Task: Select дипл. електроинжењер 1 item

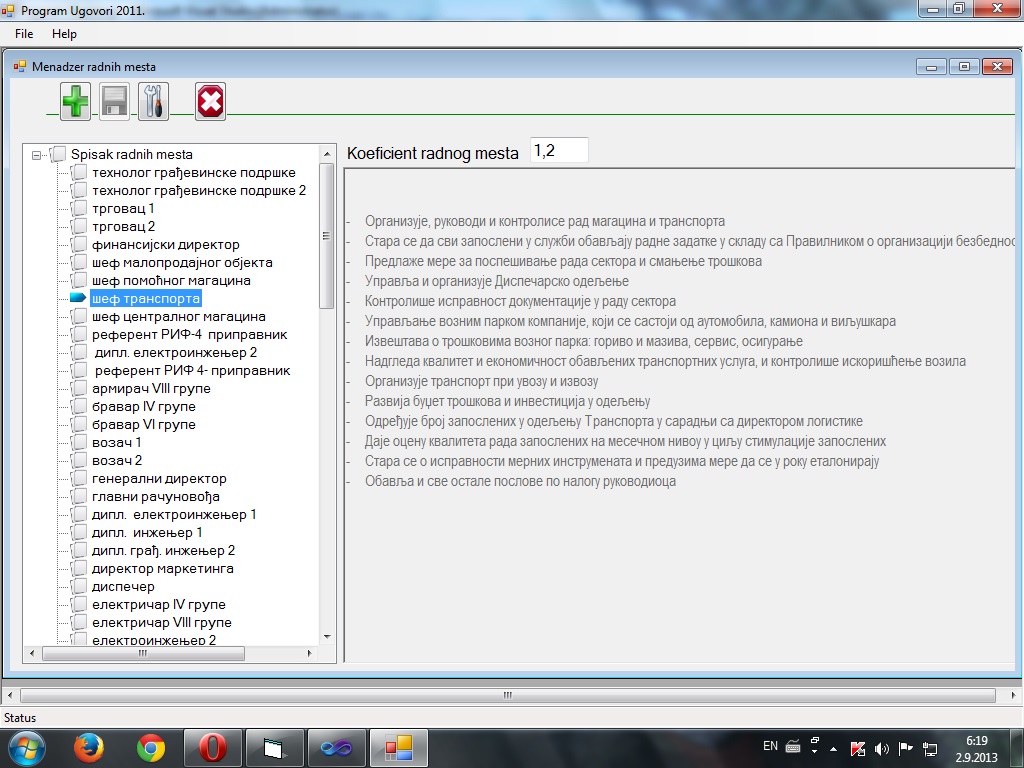Action: click(x=174, y=515)
